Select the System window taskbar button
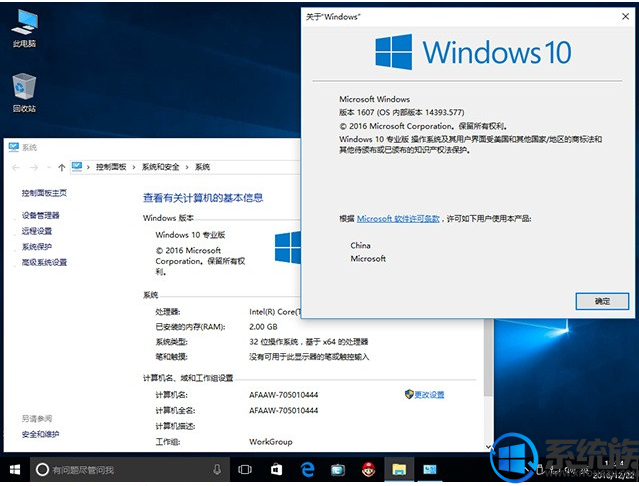639x486 pixels. pos(430,470)
